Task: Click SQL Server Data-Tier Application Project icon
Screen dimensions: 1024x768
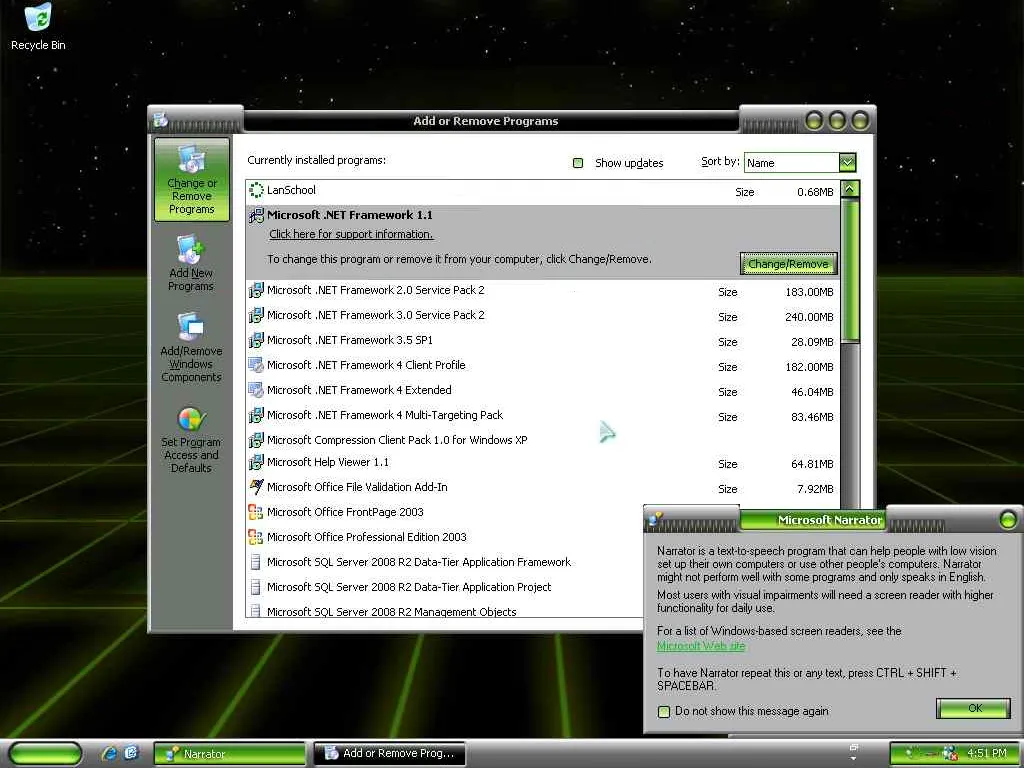Action: pyautogui.click(x=256, y=586)
